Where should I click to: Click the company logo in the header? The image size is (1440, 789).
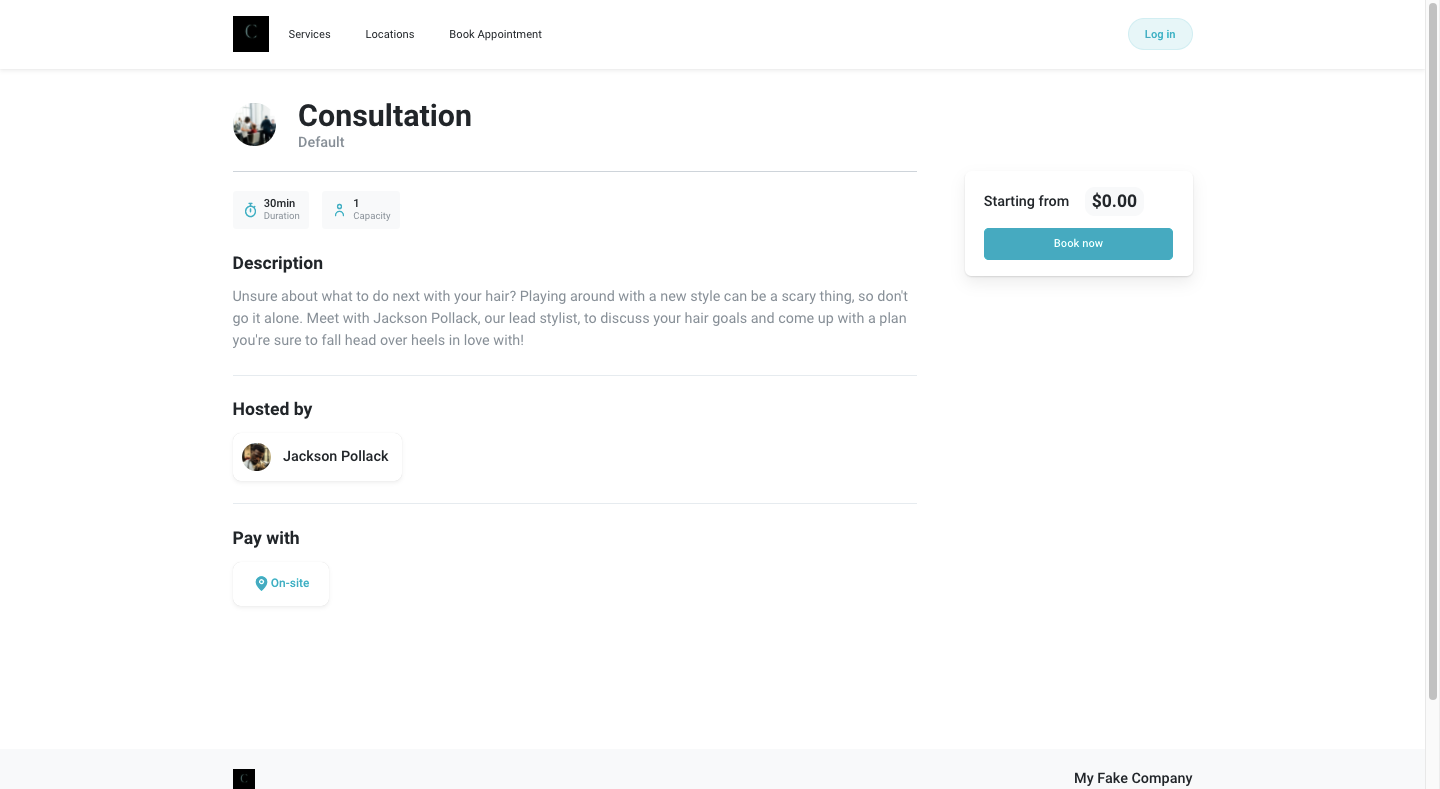[250, 34]
